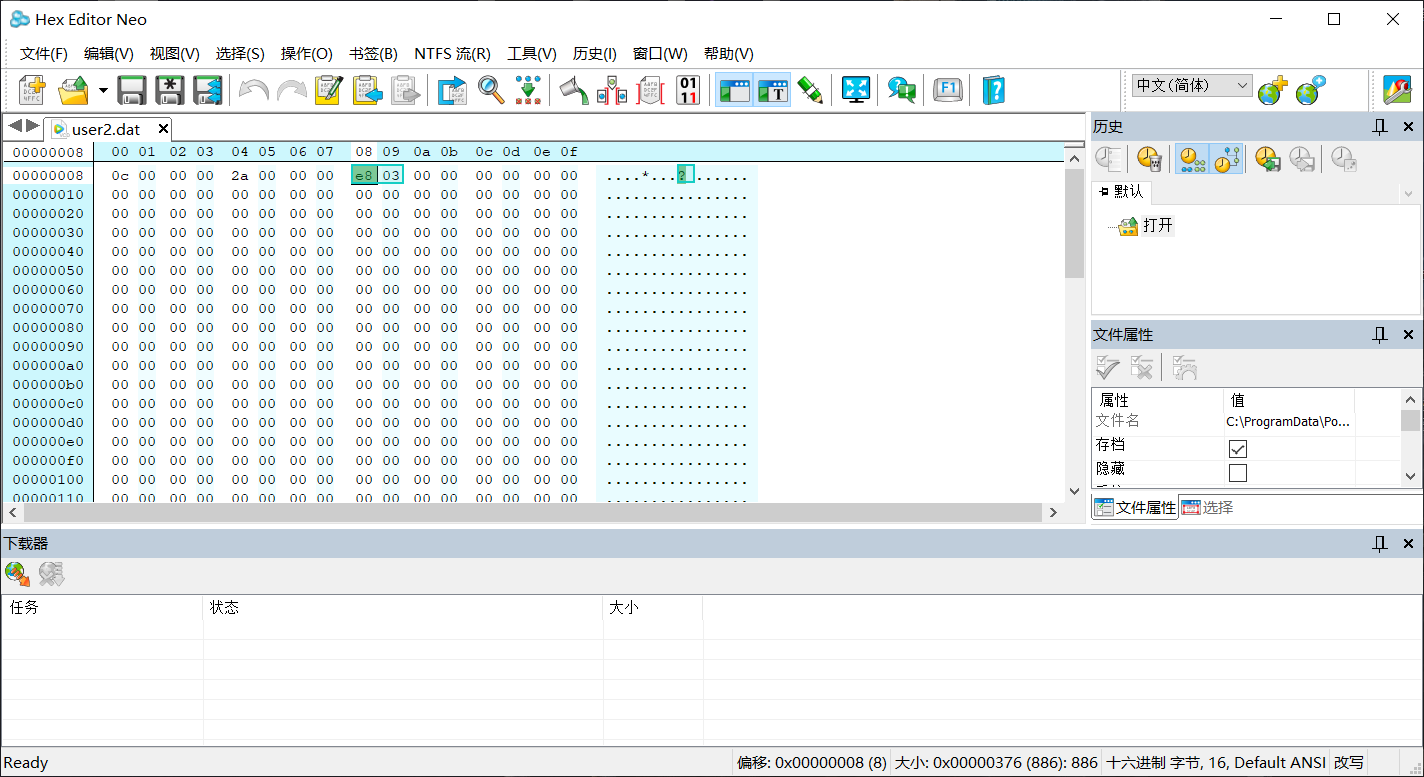Click the clipboard with blue arrow icon

click(367, 90)
